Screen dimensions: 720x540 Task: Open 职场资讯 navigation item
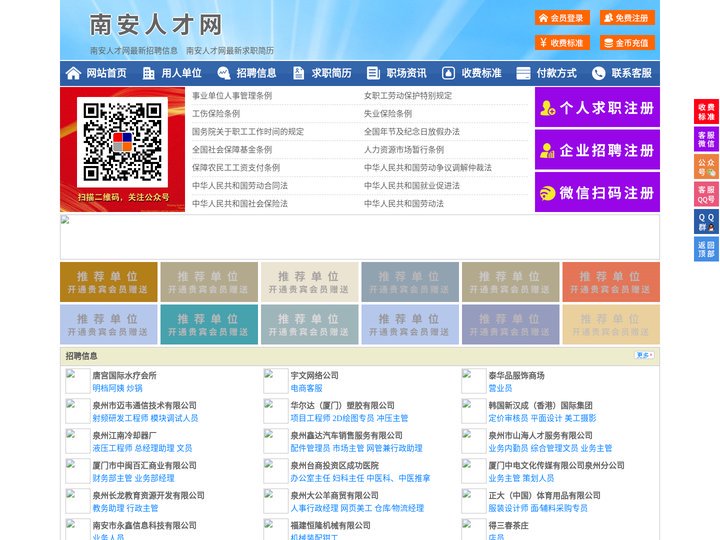pyautogui.click(x=406, y=73)
